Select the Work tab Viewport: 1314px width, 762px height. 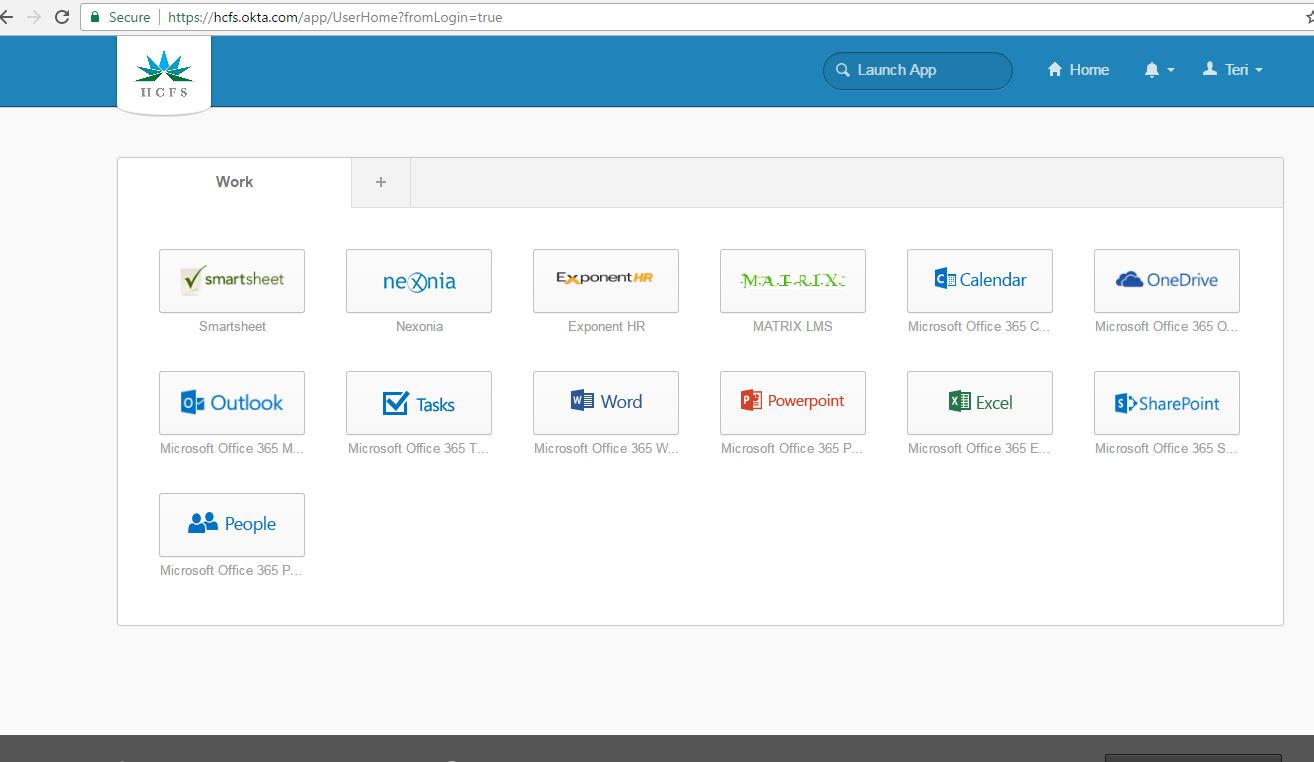(x=234, y=182)
